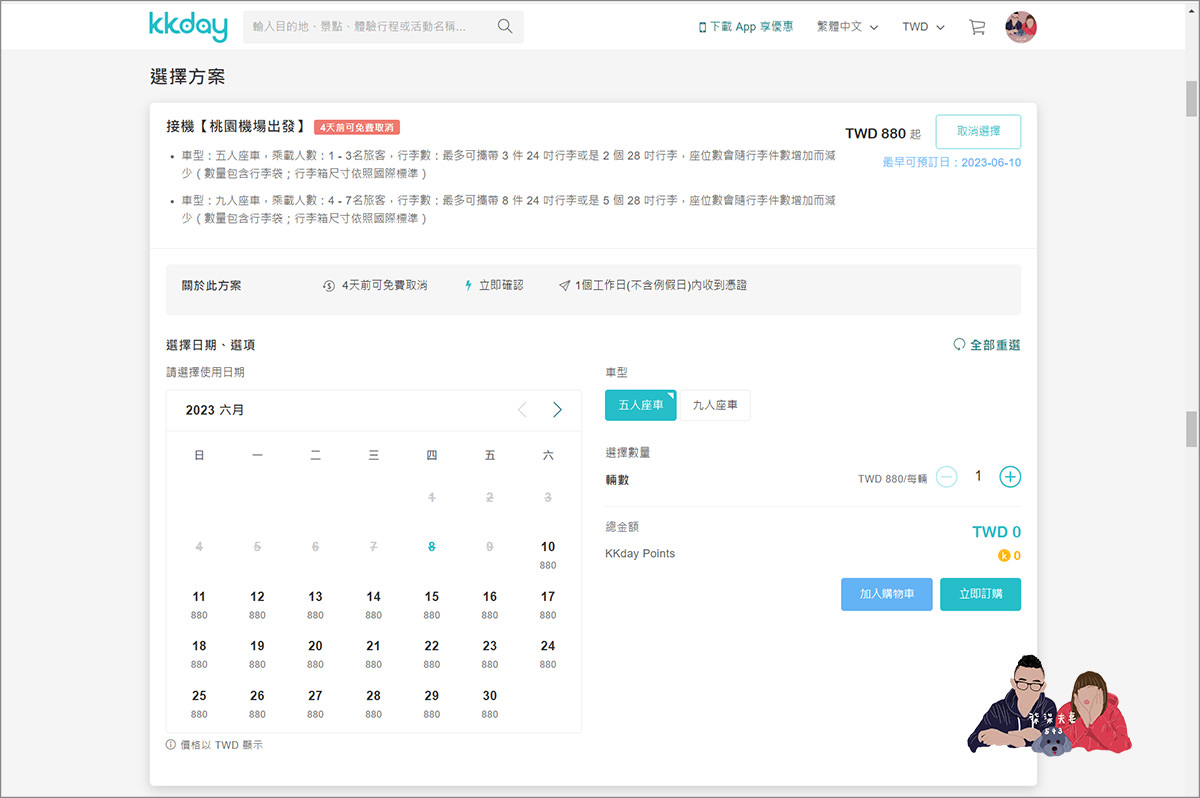Decrease vehicle quantity with minus button
1200x798 pixels.
point(947,477)
